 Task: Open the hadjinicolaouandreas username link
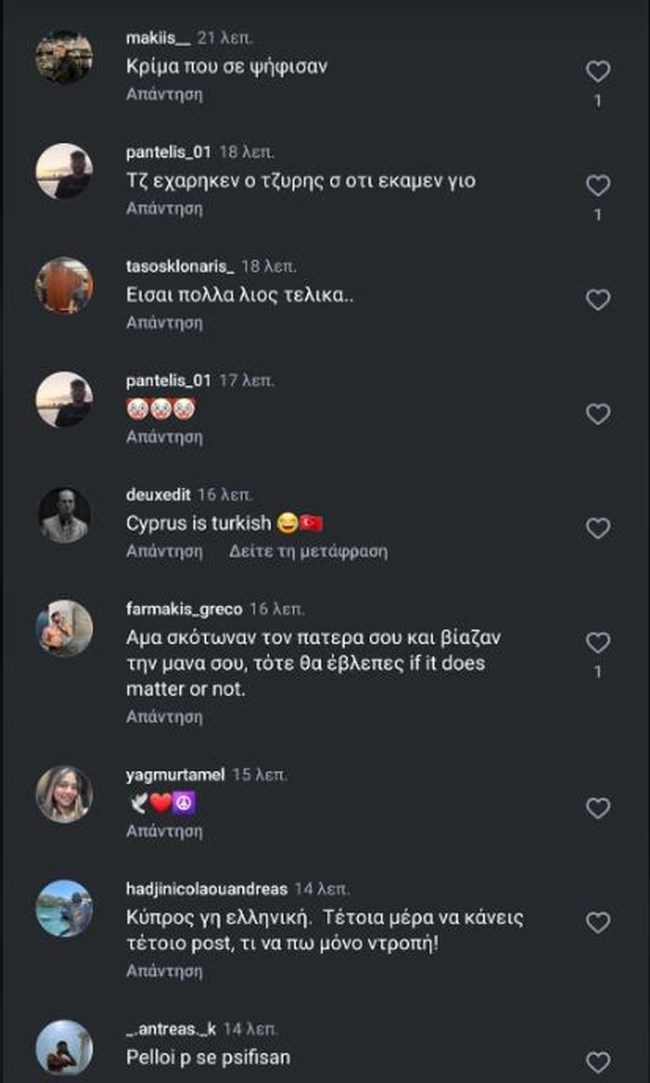tap(207, 888)
